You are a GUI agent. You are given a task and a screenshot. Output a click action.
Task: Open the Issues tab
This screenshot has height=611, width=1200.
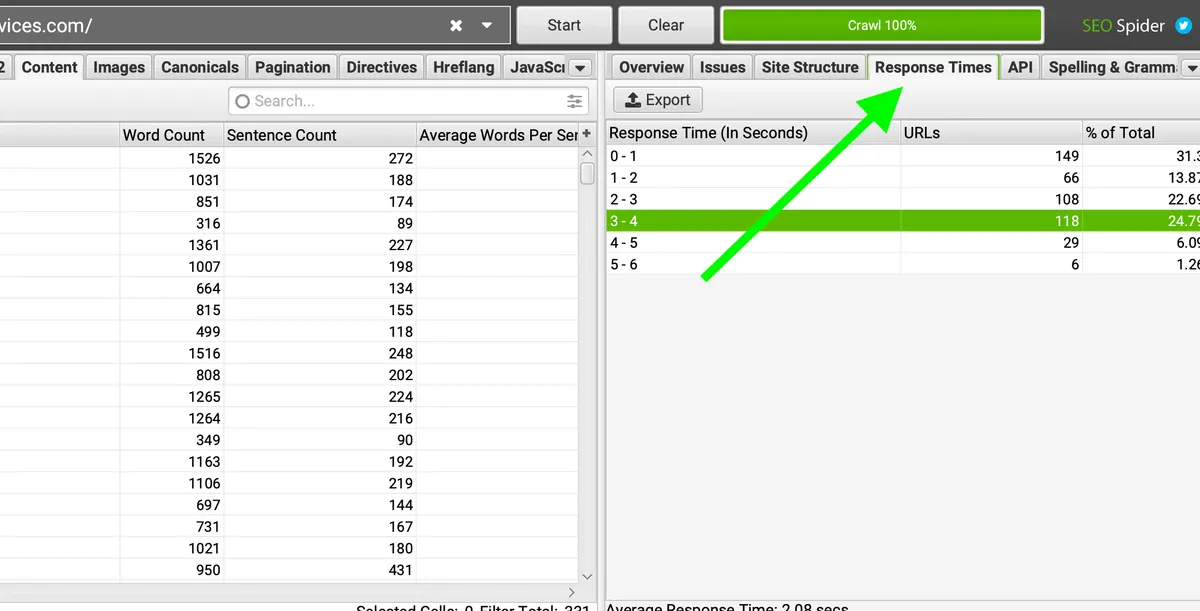(x=722, y=67)
